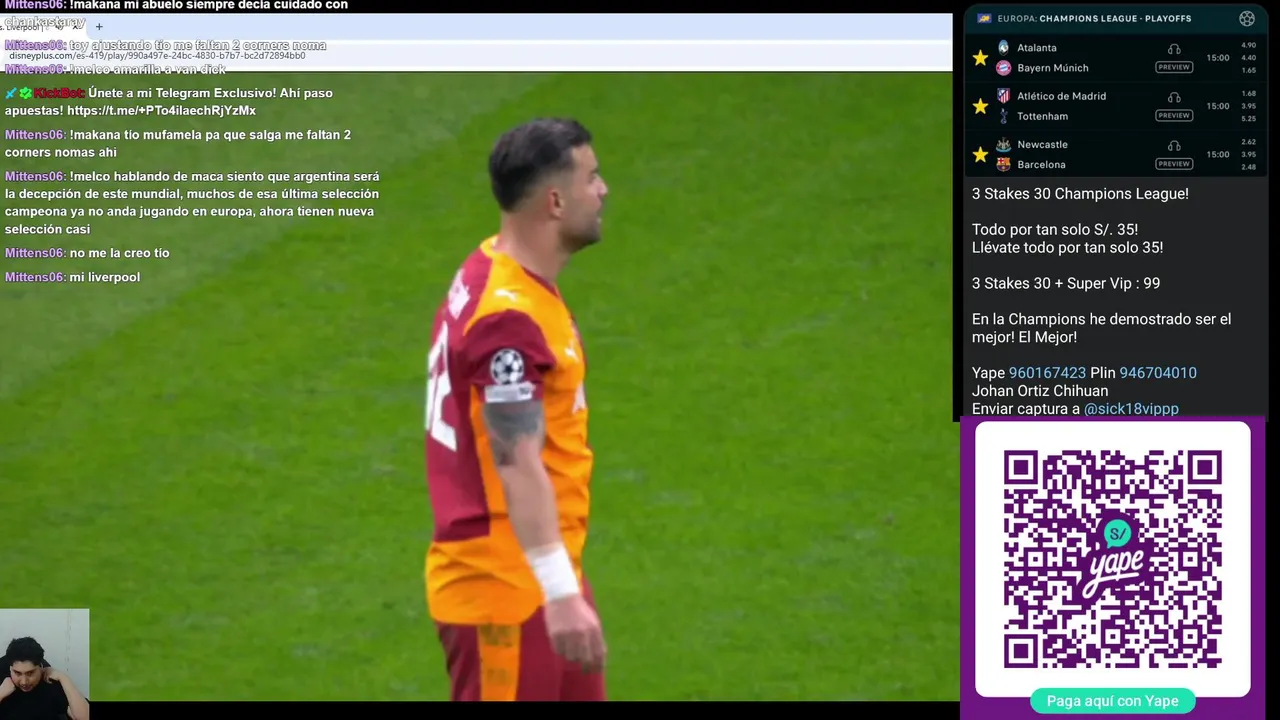Select draw odds 4.40 in Atalanta match
Screen dimensions: 1280x720
tap(1248, 58)
